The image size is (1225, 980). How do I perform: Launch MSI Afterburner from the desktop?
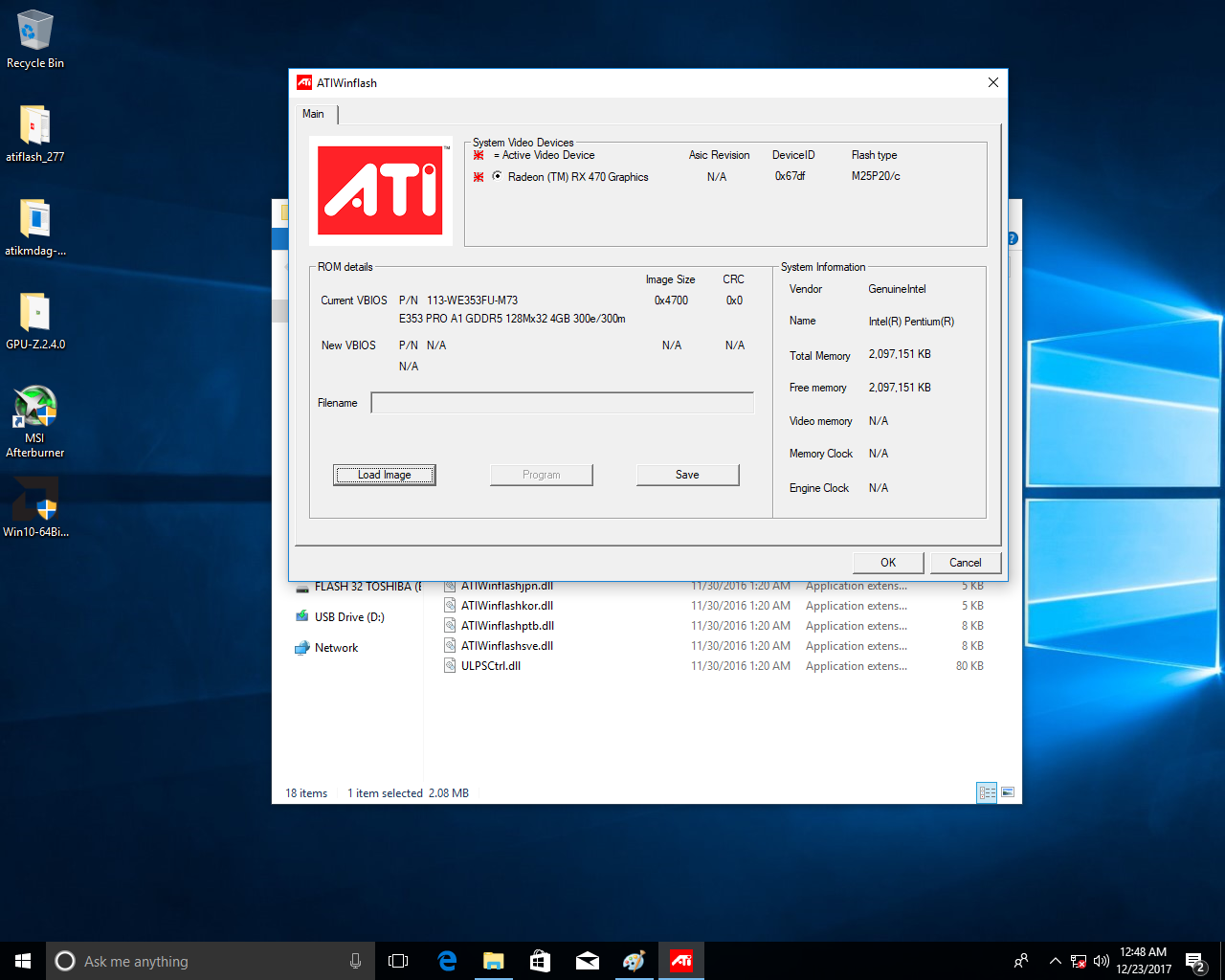point(35,419)
